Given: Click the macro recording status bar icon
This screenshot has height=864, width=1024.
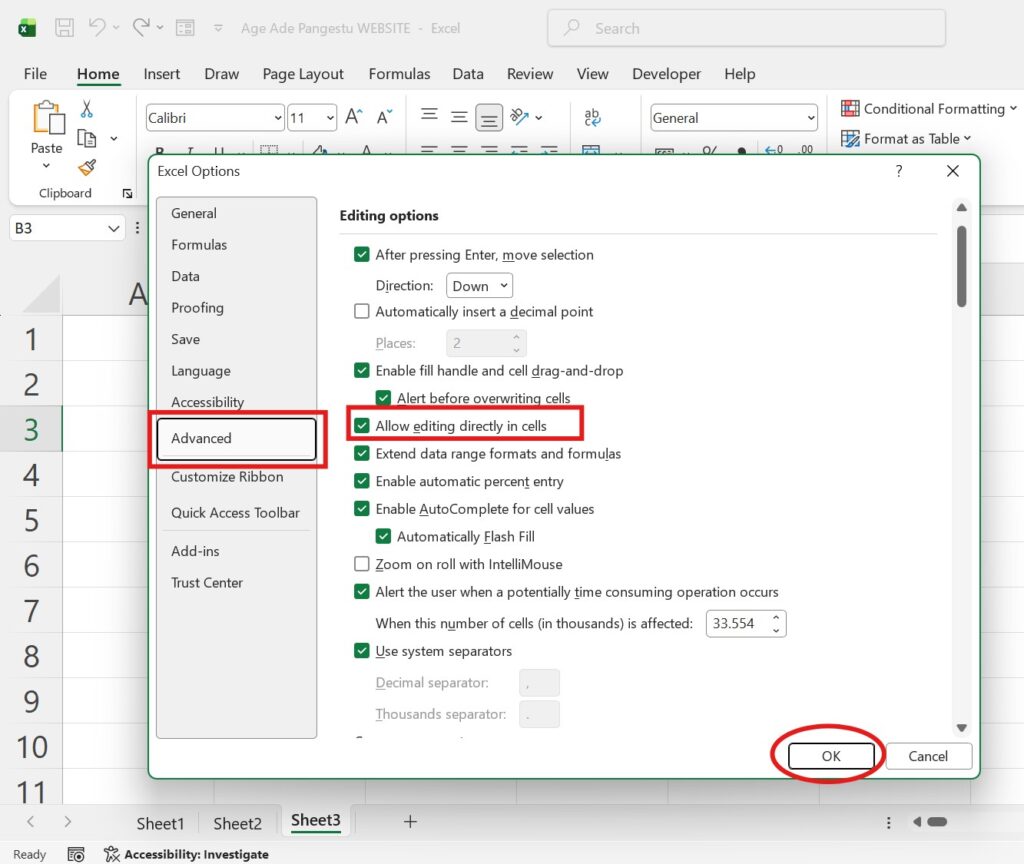Looking at the screenshot, I should (x=76, y=854).
